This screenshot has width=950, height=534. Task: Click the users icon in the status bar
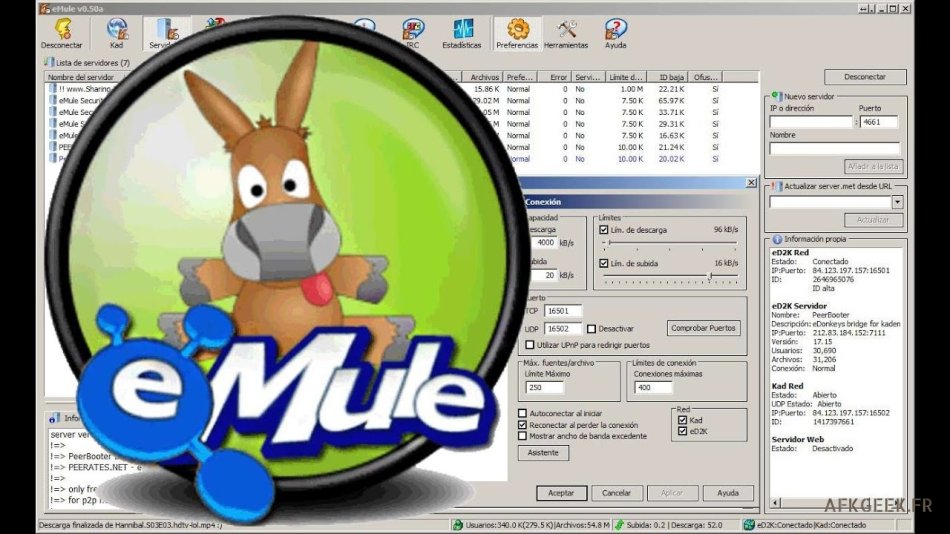458,525
